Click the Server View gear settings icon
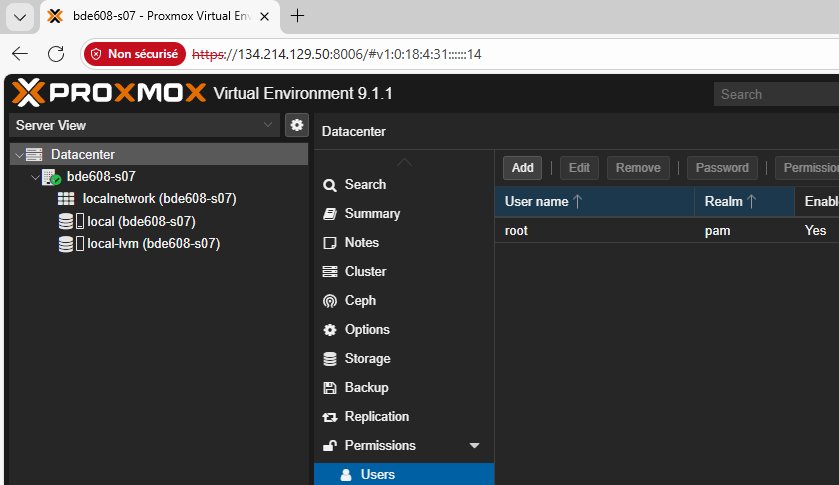Viewport: 839px width, 485px height. point(296,125)
